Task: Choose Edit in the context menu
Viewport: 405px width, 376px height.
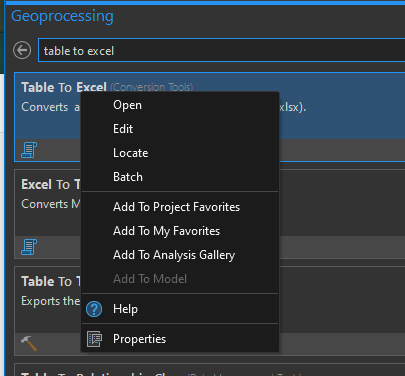Action: pyautogui.click(x=180, y=129)
